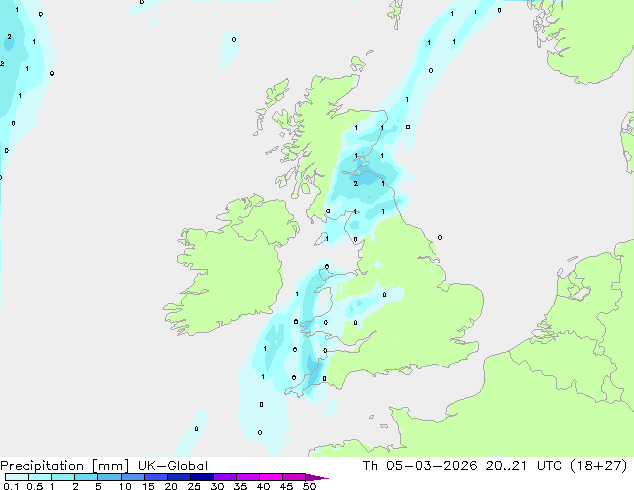Click the 30–35 mm legend color swatch
Image resolution: width=634 pixels, height=490 pixels.
click(x=225, y=477)
